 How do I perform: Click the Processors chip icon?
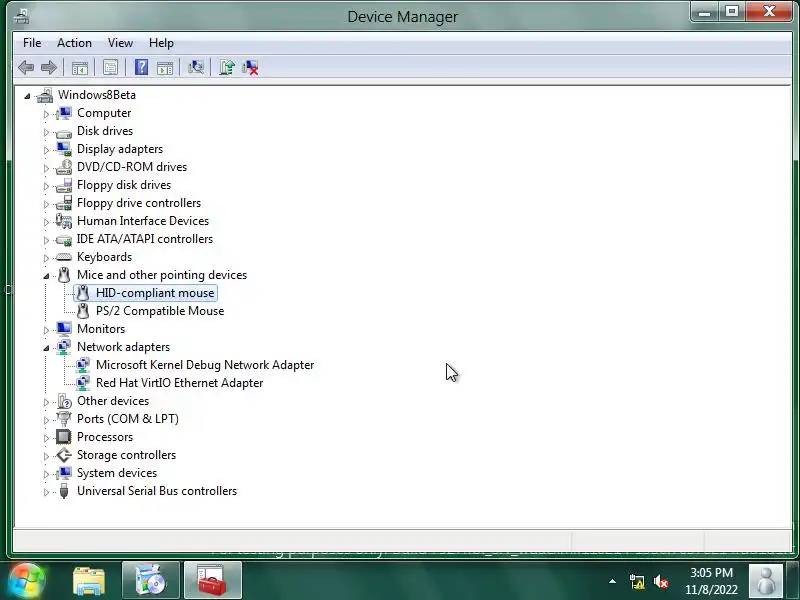(x=64, y=437)
